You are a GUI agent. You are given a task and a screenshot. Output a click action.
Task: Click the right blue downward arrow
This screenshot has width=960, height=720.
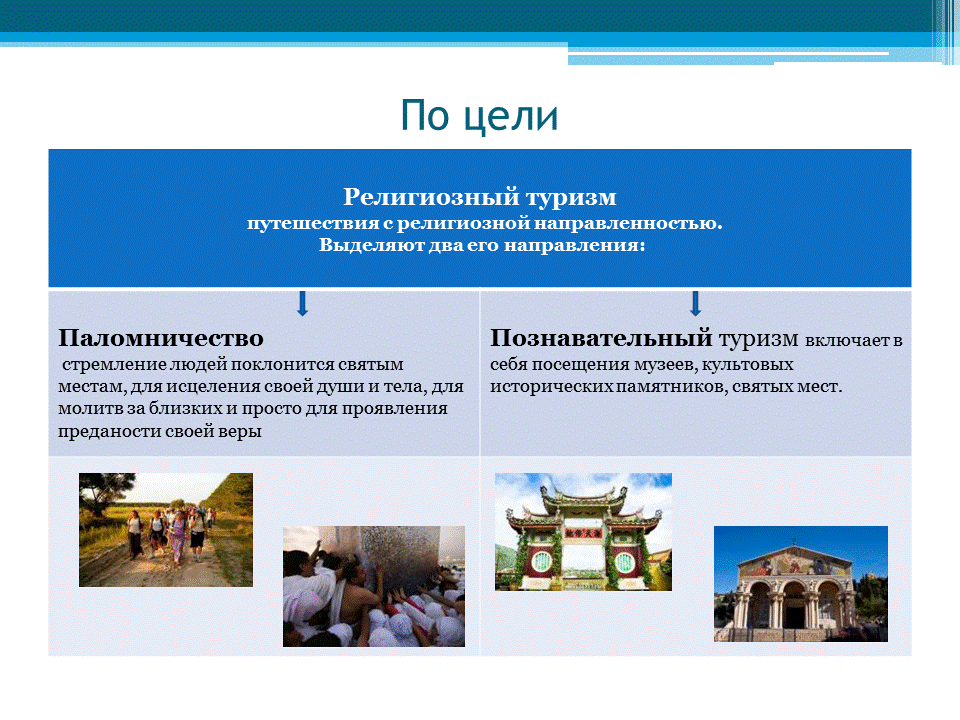695,304
